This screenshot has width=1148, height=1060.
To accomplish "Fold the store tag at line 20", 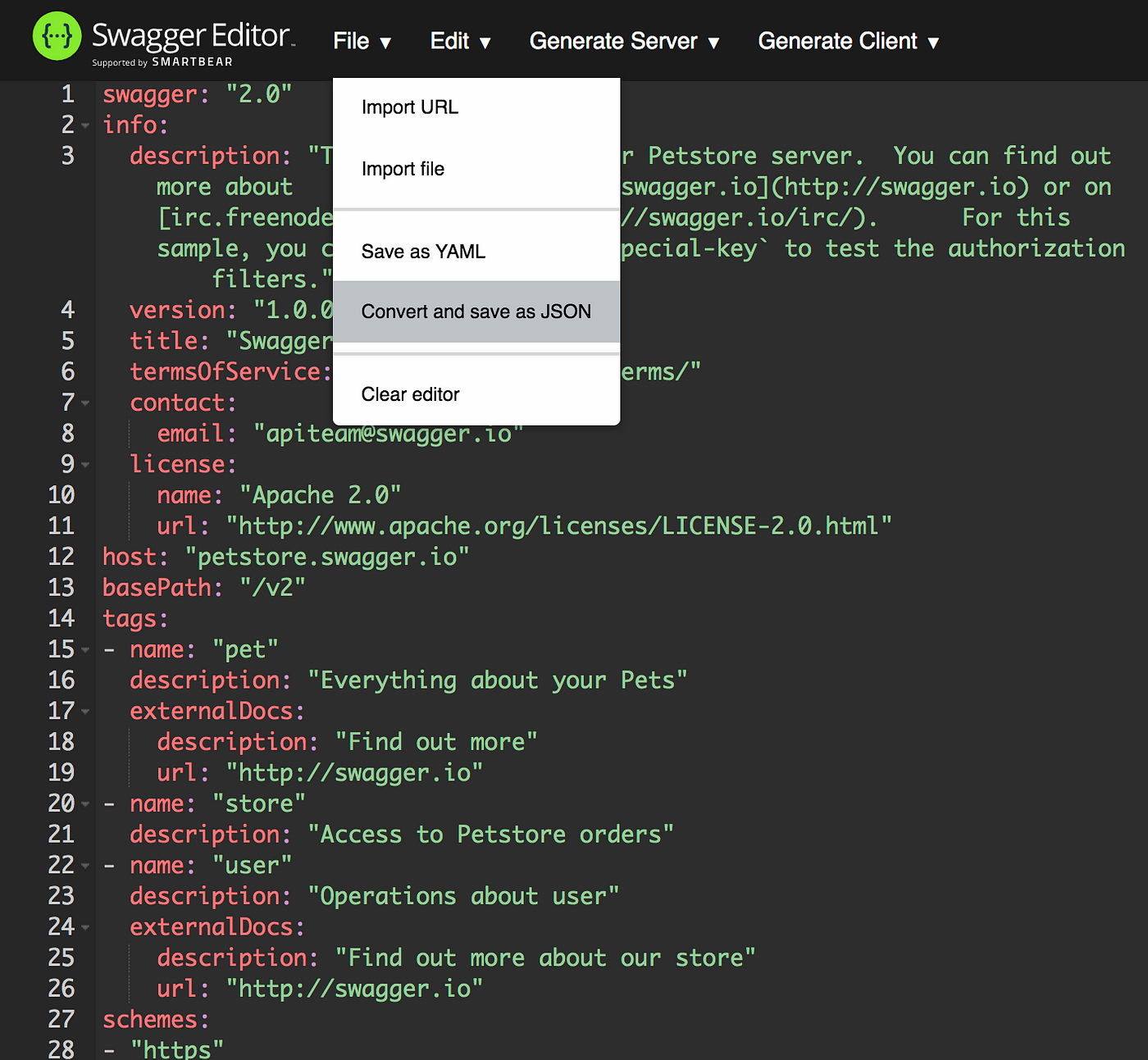I will pos(85,804).
